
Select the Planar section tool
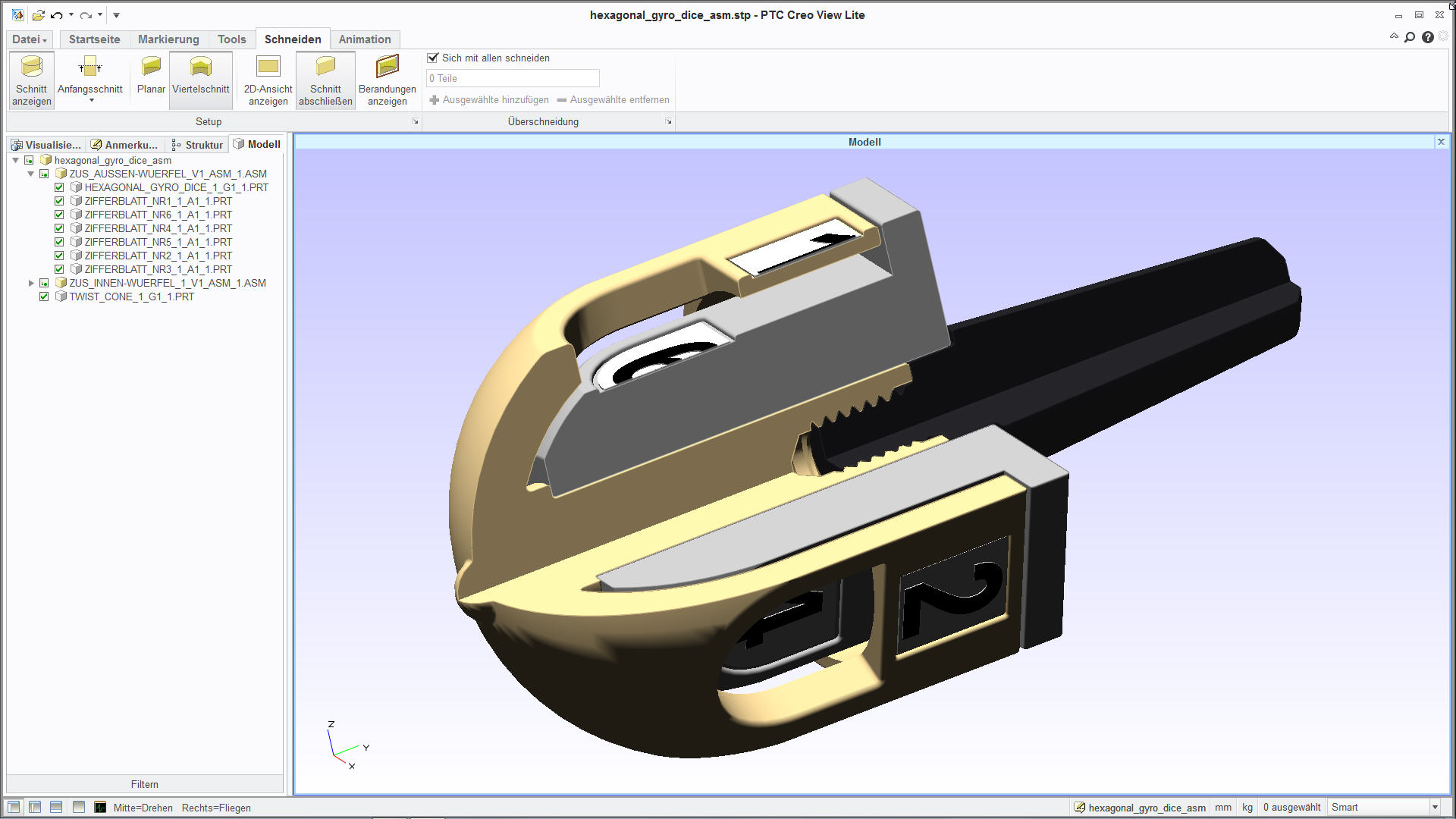pyautogui.click(x=151, y=67)
